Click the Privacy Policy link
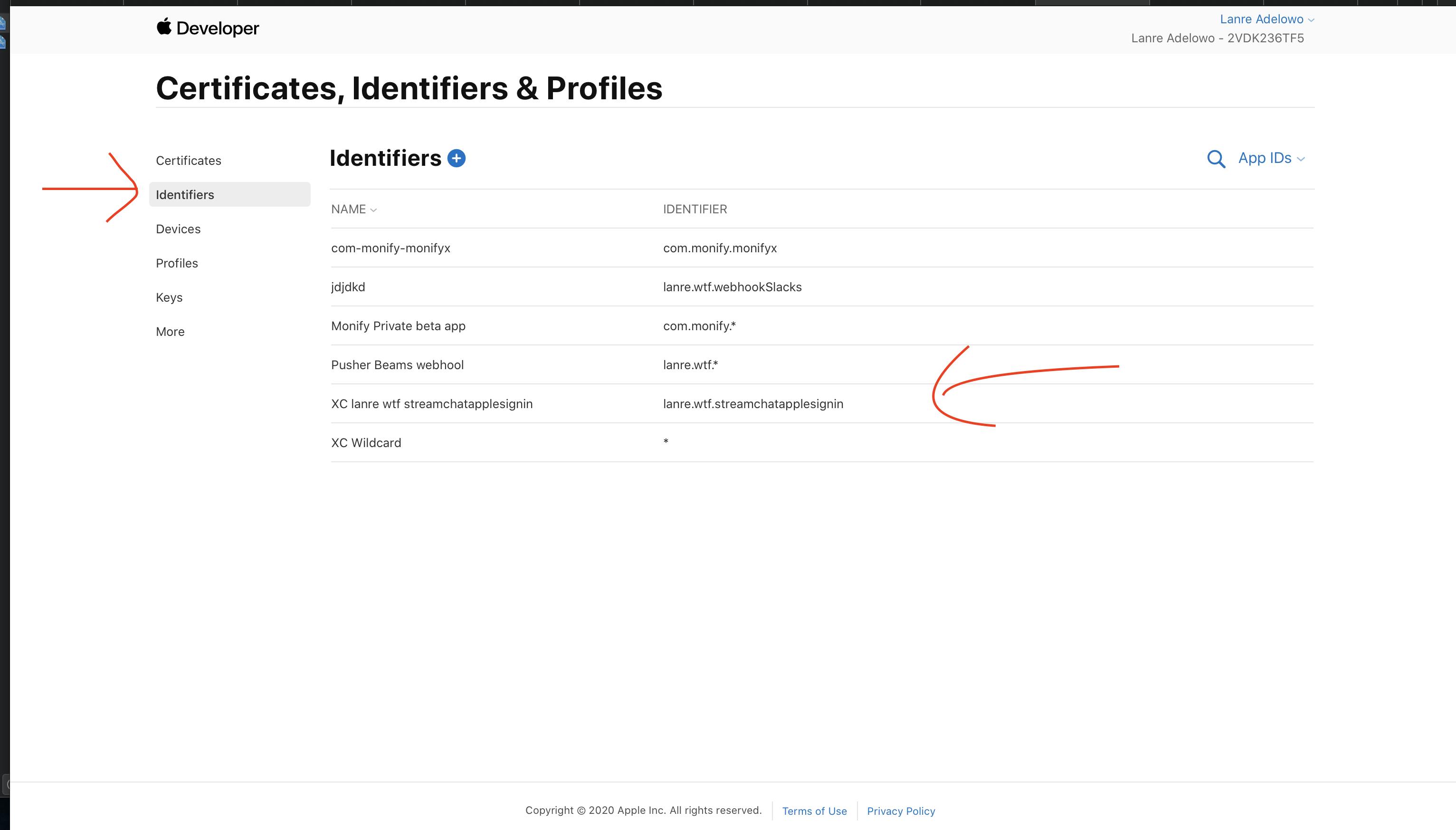Image resolution: width=1456 pixels, height=830 pixels. click(x=901, y=811)
